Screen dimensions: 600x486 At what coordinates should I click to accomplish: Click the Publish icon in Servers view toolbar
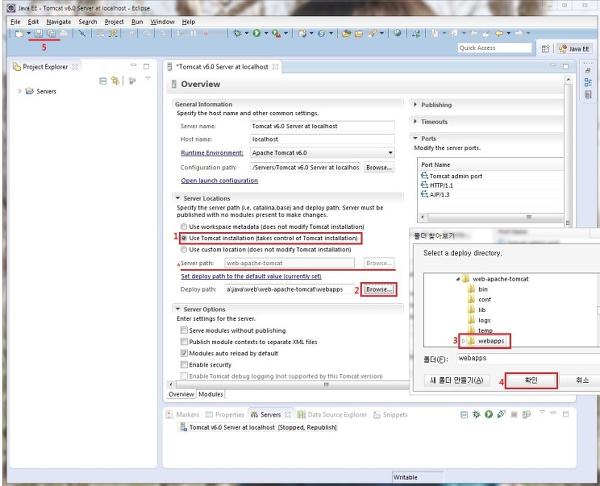tap(527, 414)
